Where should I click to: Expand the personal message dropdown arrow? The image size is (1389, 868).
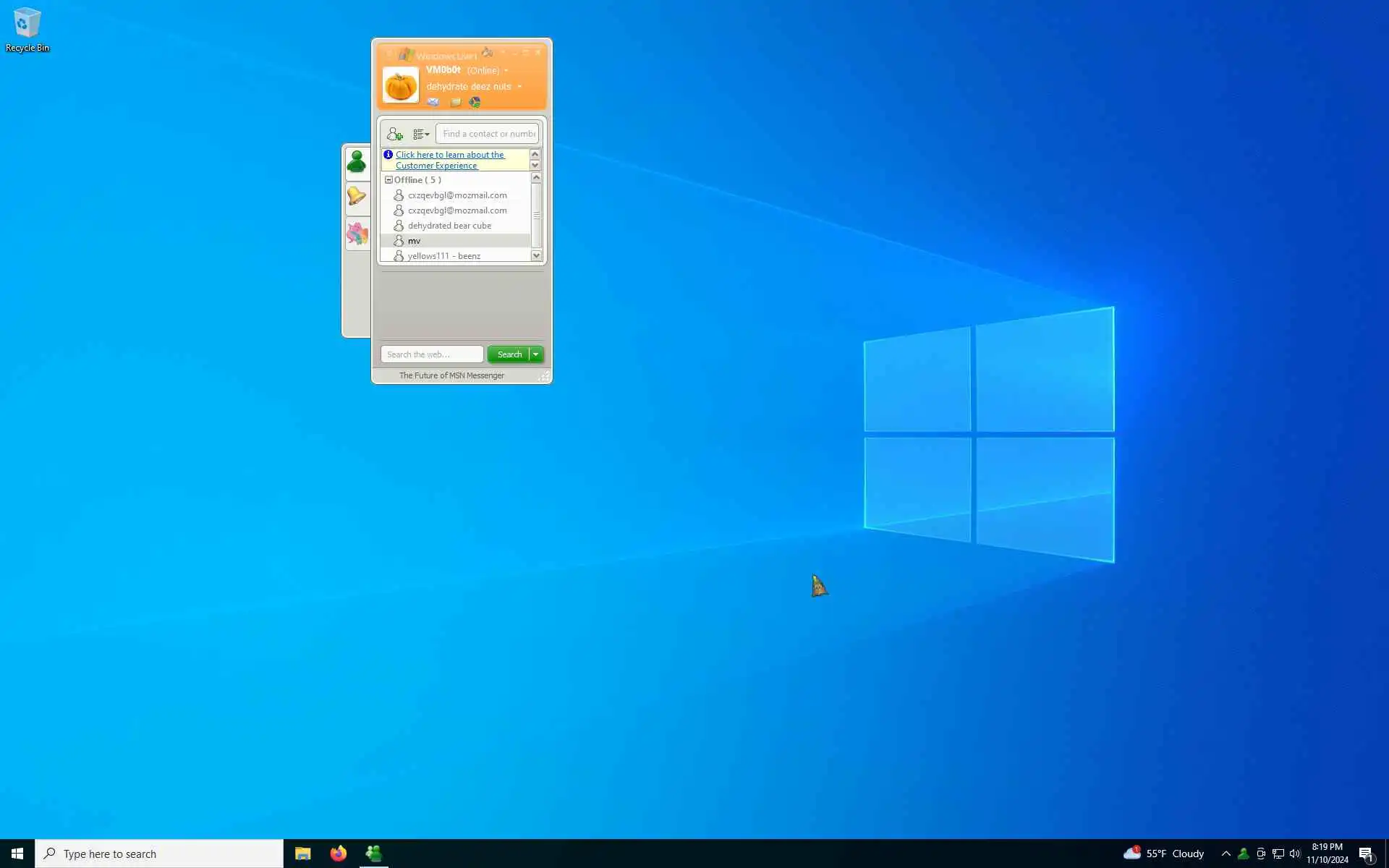(x=519, y=87)
